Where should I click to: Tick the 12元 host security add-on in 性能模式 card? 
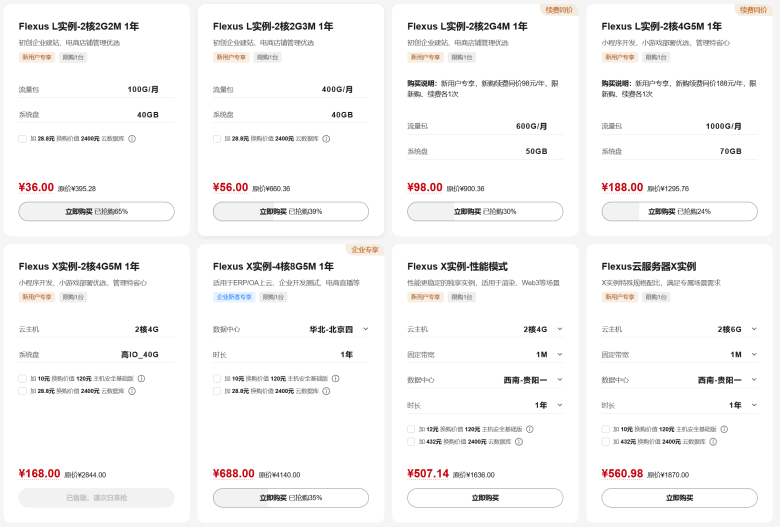[x=411, y=429]
